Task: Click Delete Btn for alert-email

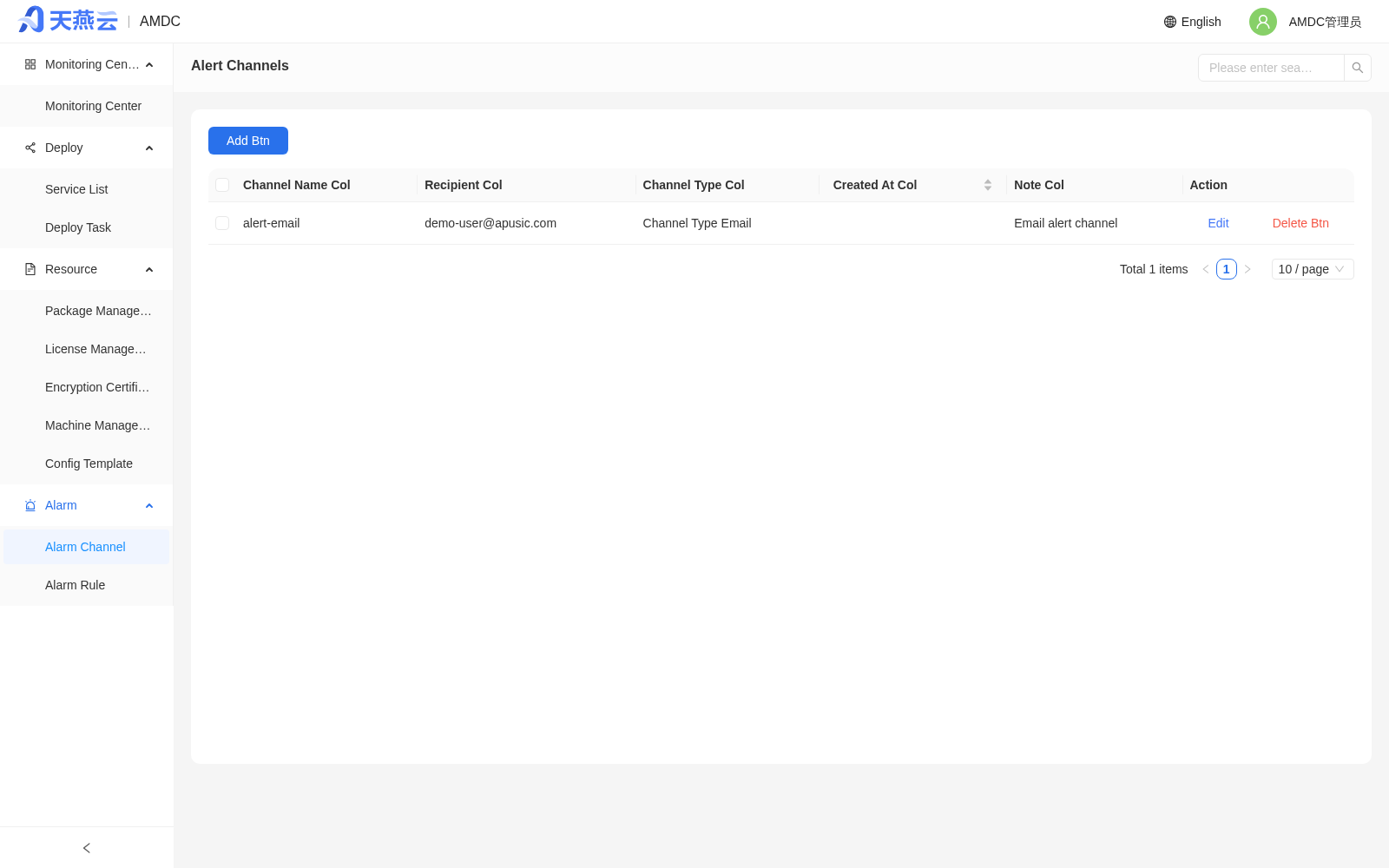Action: click(1300, 223)
